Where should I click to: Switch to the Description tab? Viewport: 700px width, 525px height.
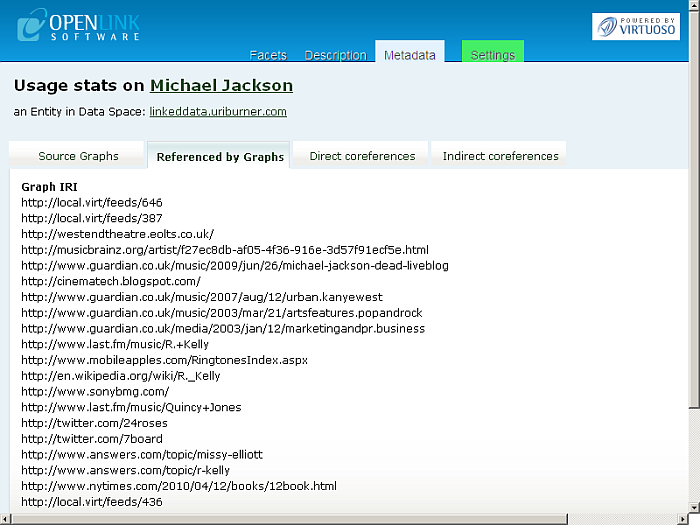(x=335, y=55)
